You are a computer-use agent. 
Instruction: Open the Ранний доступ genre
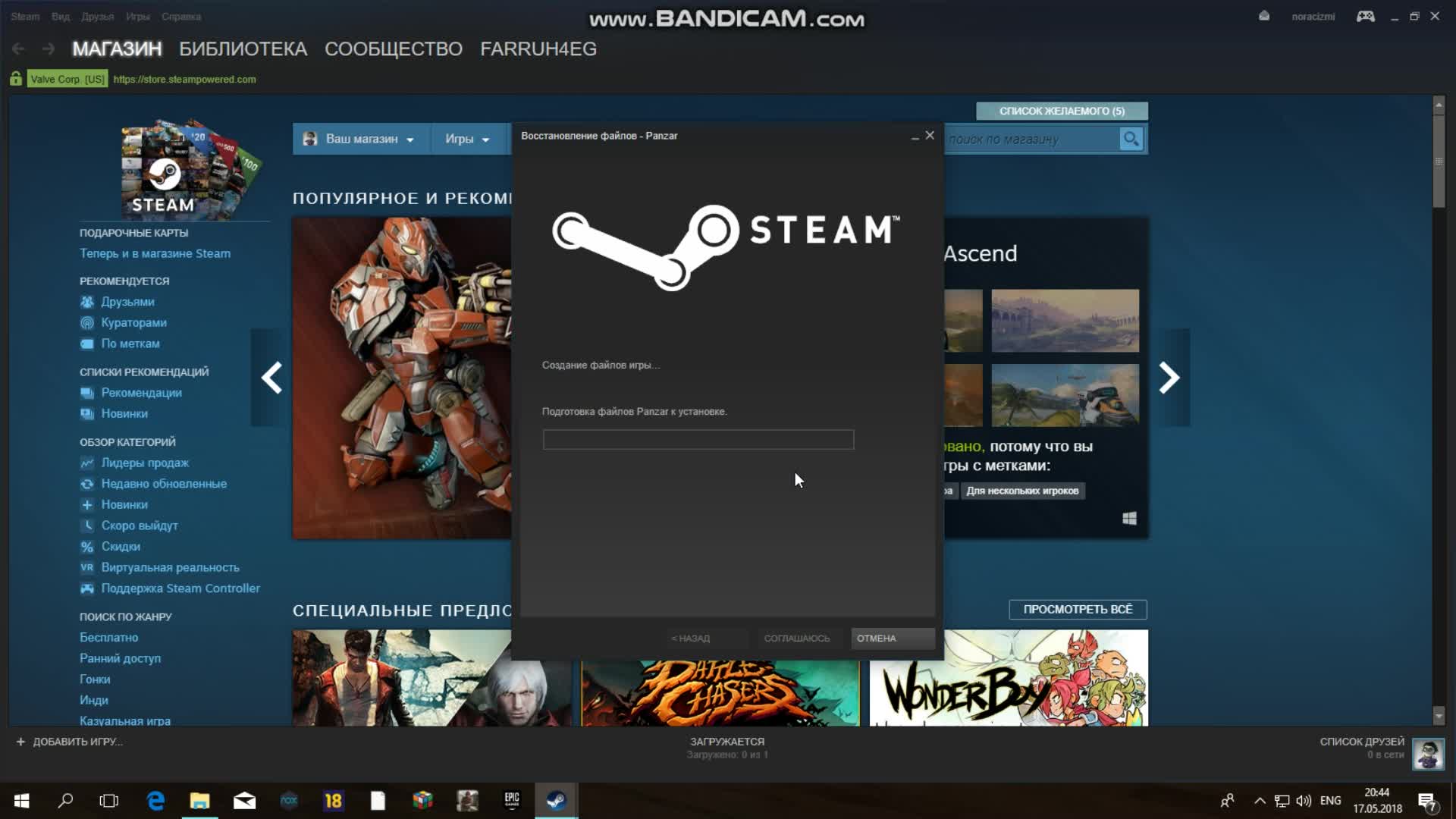(x=121, y=658)
